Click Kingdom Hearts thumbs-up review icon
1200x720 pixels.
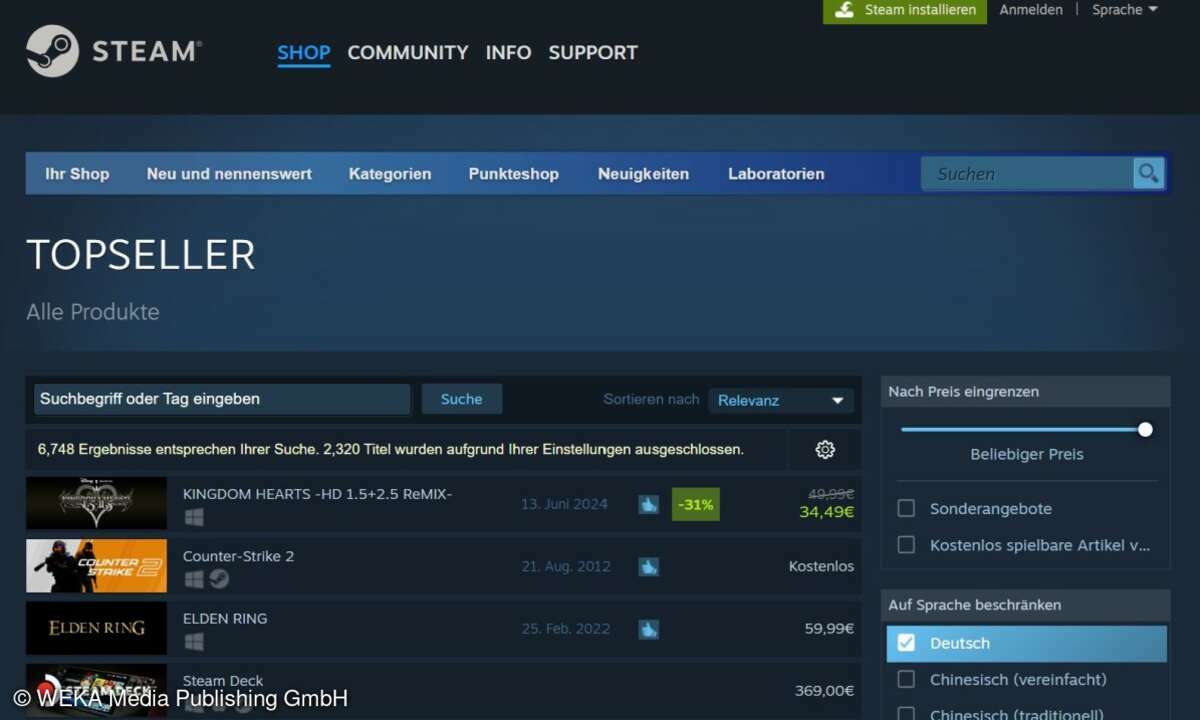click(x=649, y=504)
